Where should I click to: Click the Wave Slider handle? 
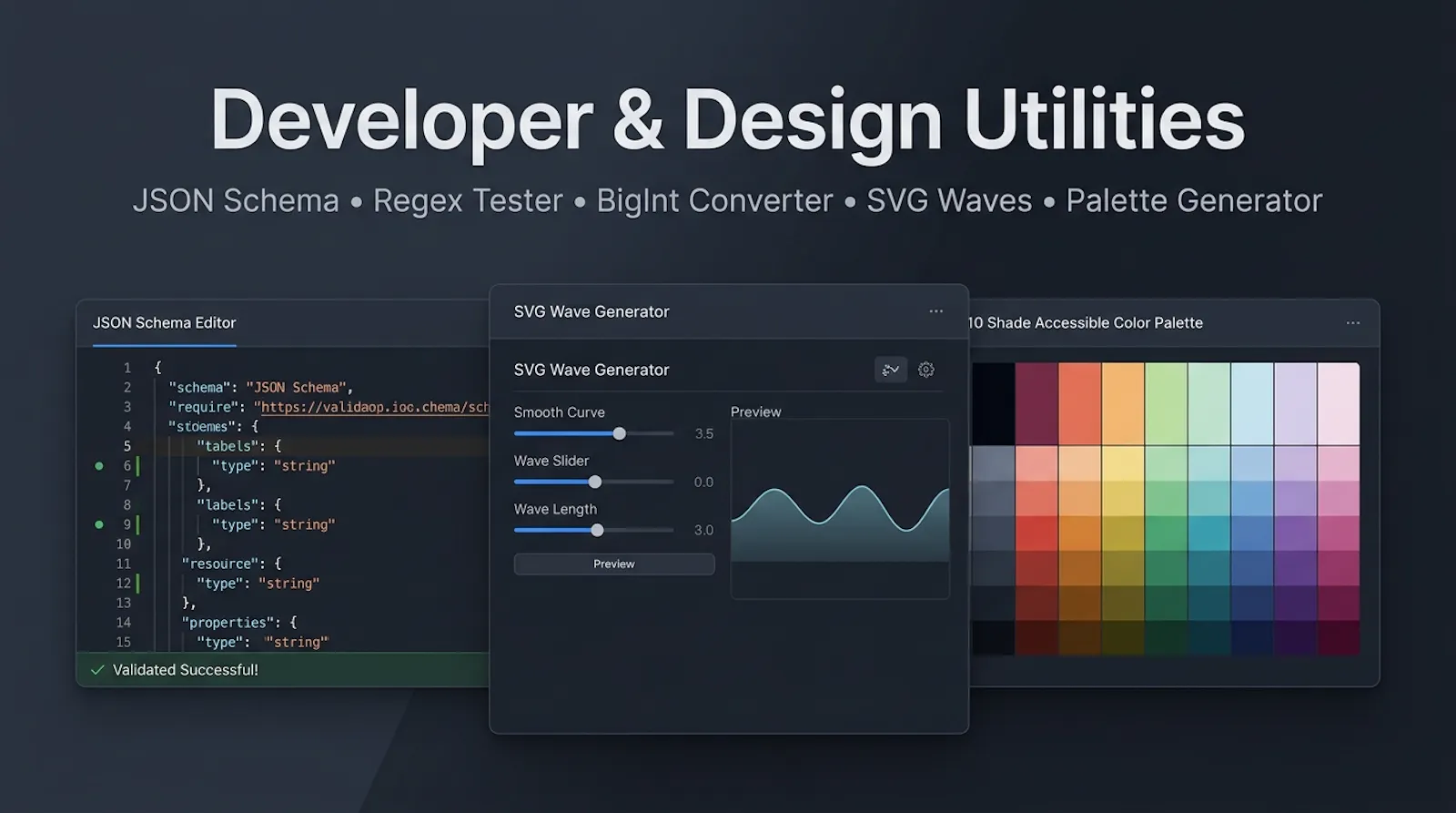click(595, 482)
